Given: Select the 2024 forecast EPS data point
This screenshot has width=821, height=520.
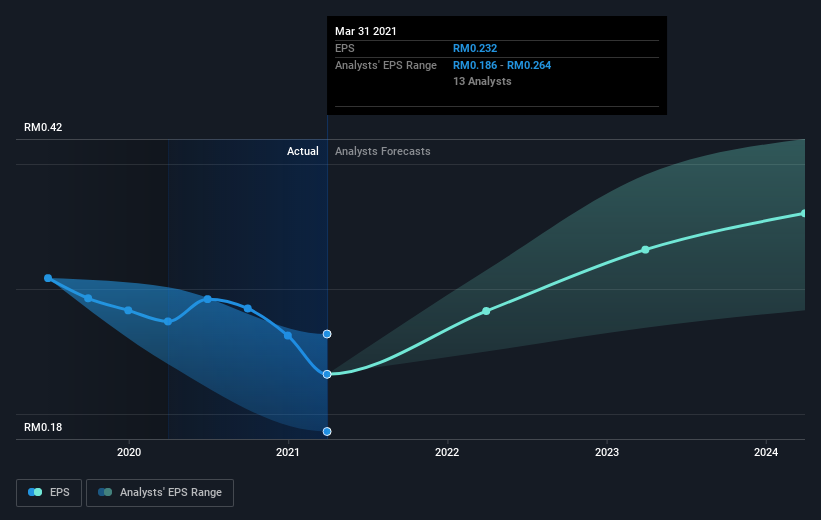Looking at the screenshot, I should pyautogui.click(x=804, y=214).
